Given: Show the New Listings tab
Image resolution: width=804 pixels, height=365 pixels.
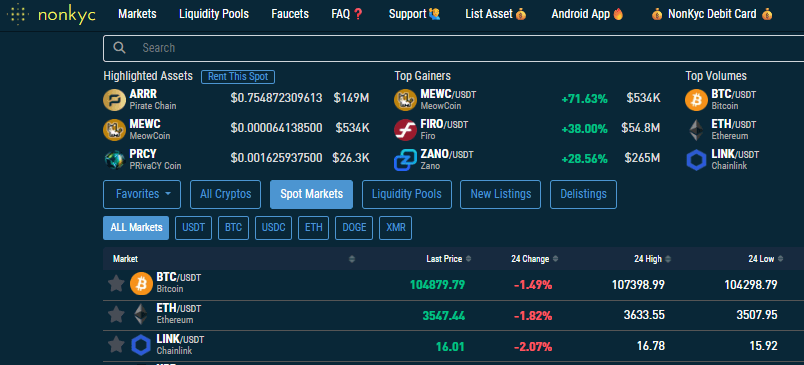Looking at the screenshot, I should tap(500, 194).
